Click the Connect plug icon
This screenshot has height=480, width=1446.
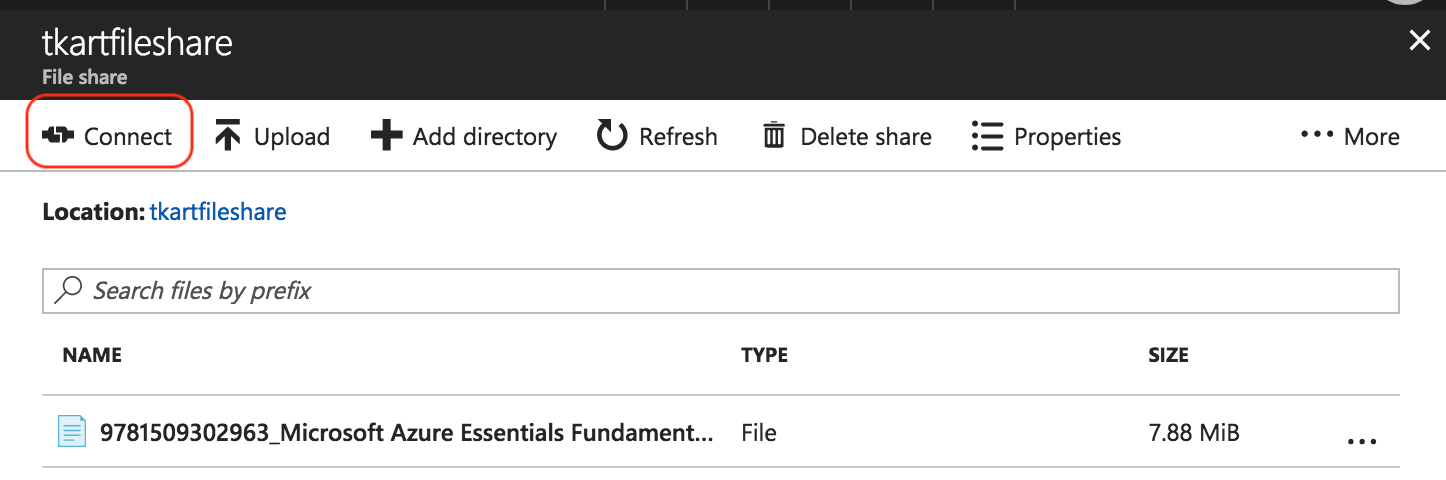pos(58,136)
